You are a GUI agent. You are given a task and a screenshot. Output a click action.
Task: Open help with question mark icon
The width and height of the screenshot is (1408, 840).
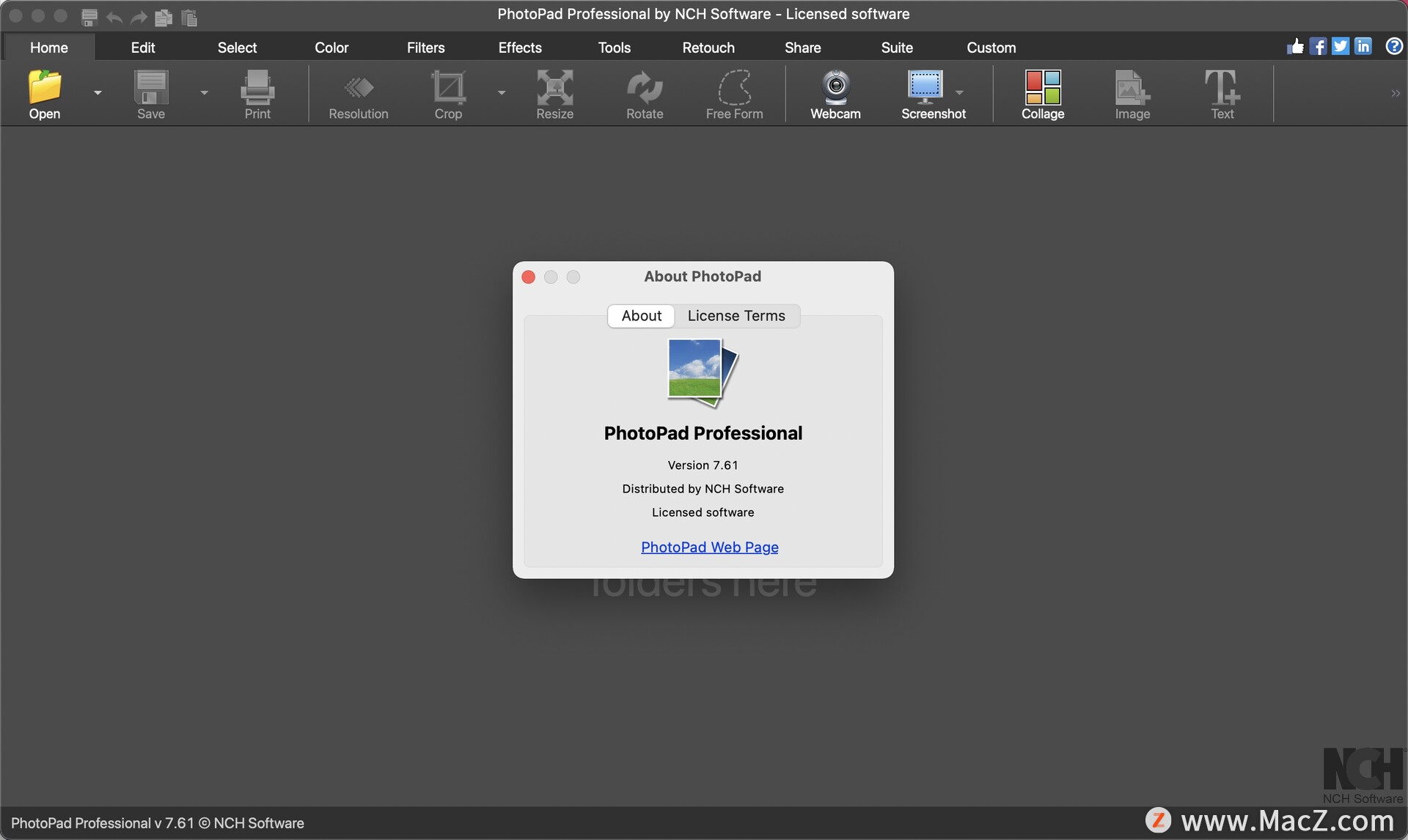tap(1394, 46)
